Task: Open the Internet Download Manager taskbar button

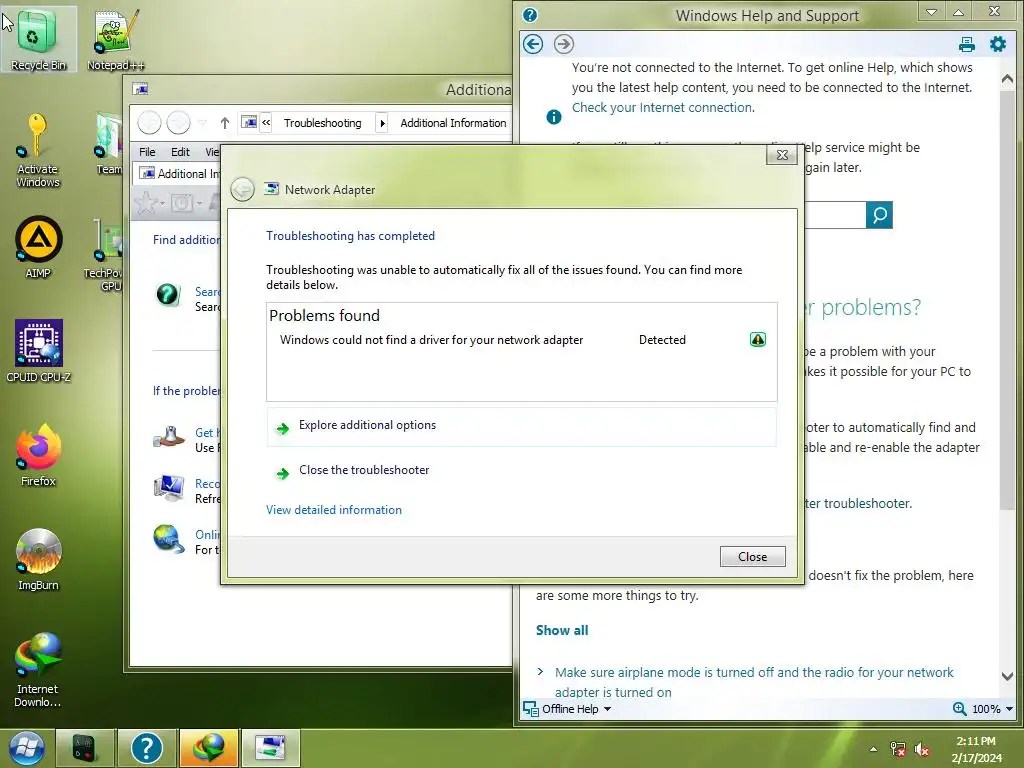Action: pos(208,748)
